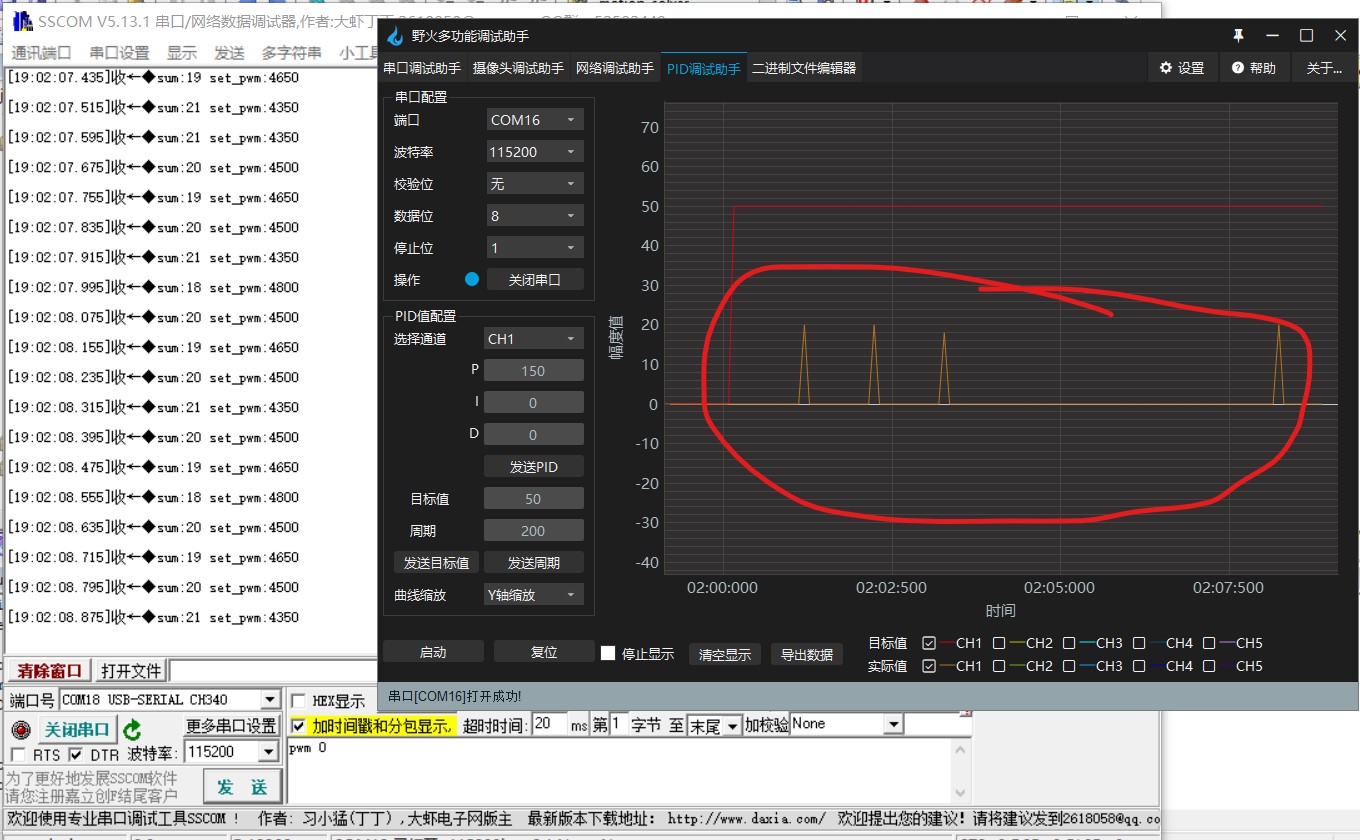This screenshot has width=1360, height=840.
Task: Click the 目标值 field showing 50
Action: (534, 499)
